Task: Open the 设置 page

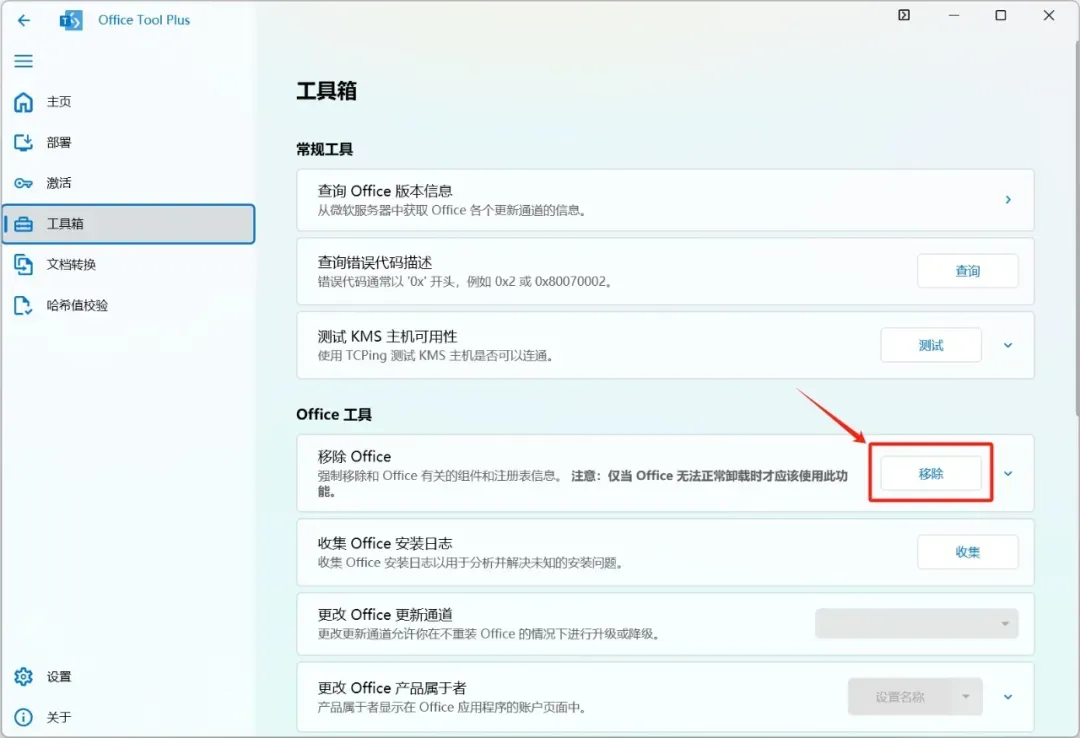Action: [128, 677]
